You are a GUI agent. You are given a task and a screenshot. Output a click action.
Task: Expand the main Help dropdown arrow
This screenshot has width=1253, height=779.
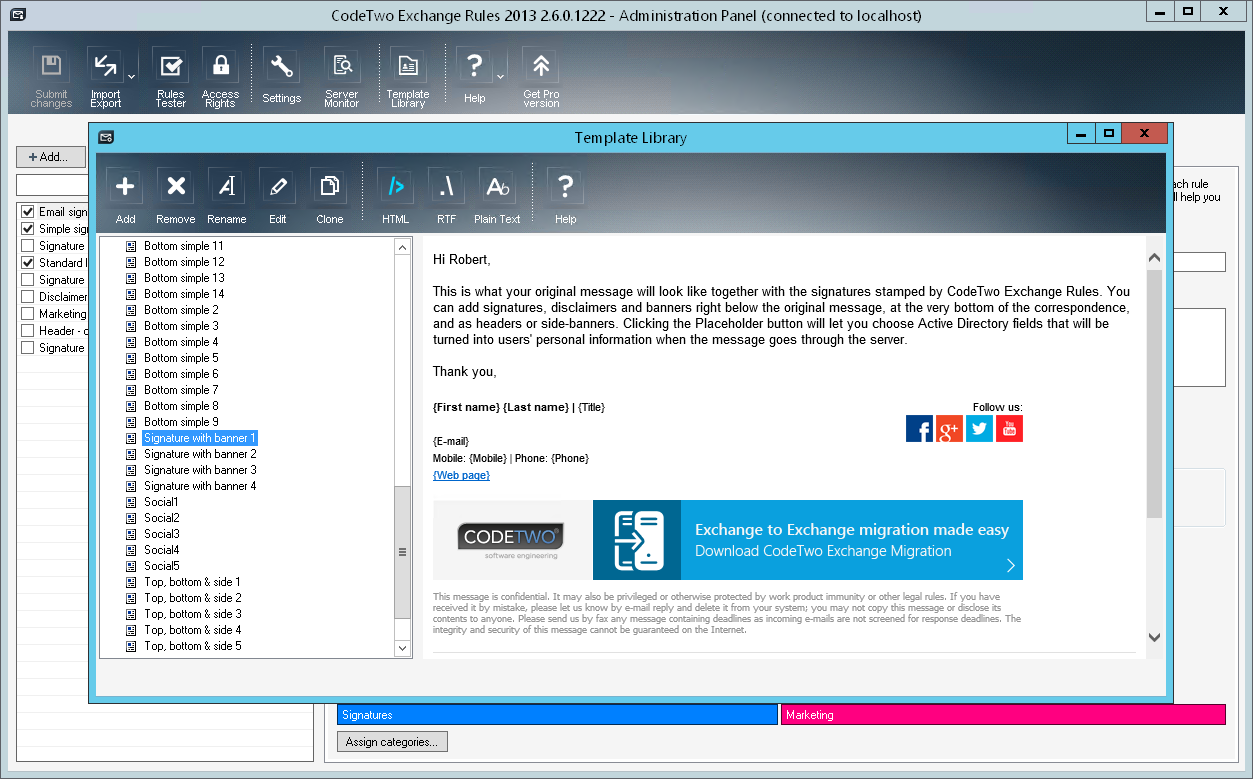[500, 77]
